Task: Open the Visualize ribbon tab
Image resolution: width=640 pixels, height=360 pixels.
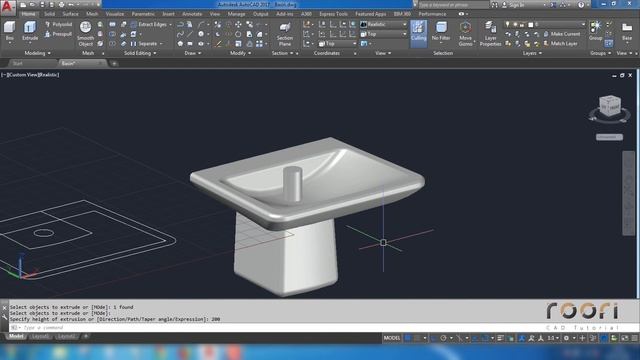Action: (x=115, y=14)
